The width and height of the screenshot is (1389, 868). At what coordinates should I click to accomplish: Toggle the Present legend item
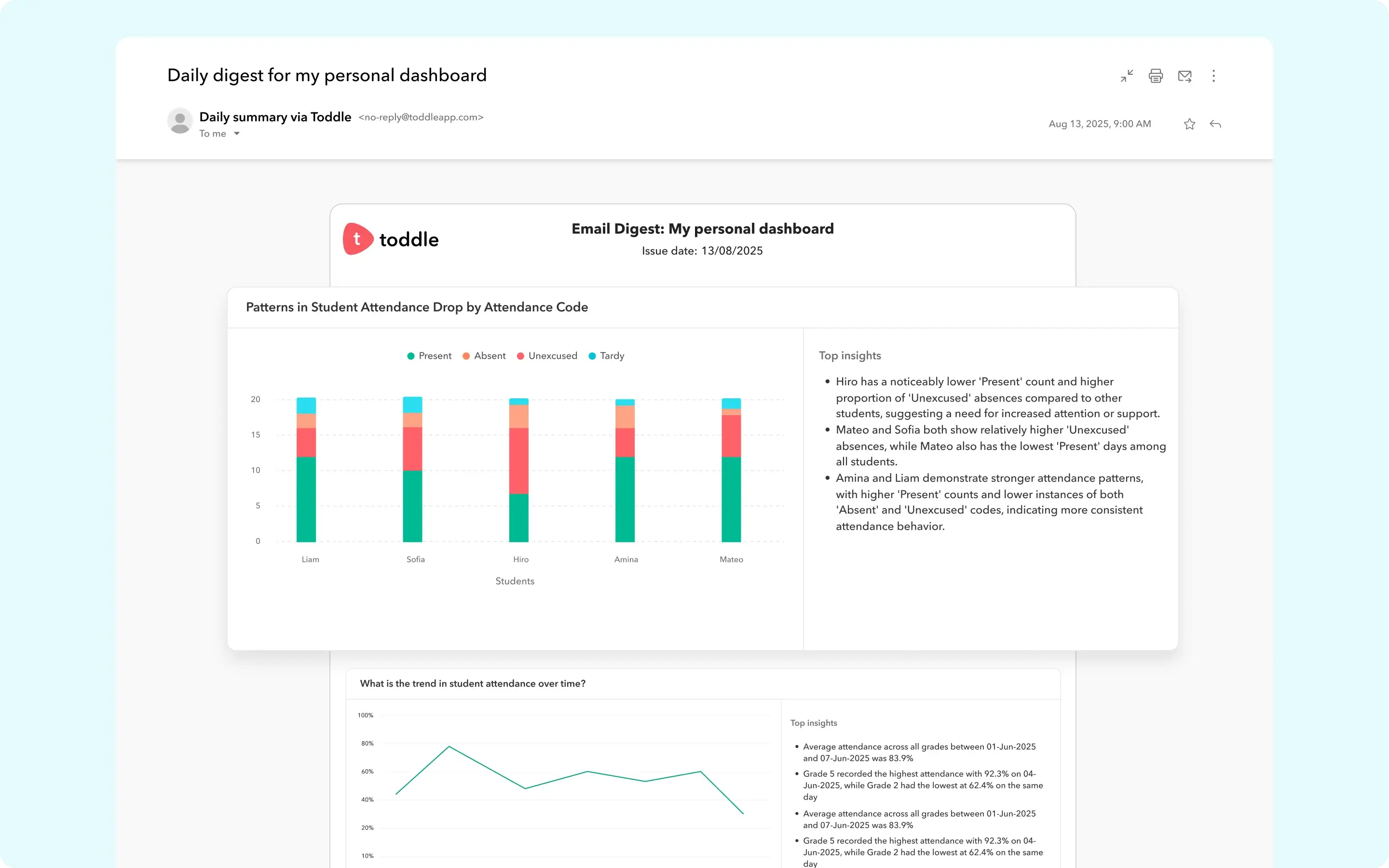(429, 356)
